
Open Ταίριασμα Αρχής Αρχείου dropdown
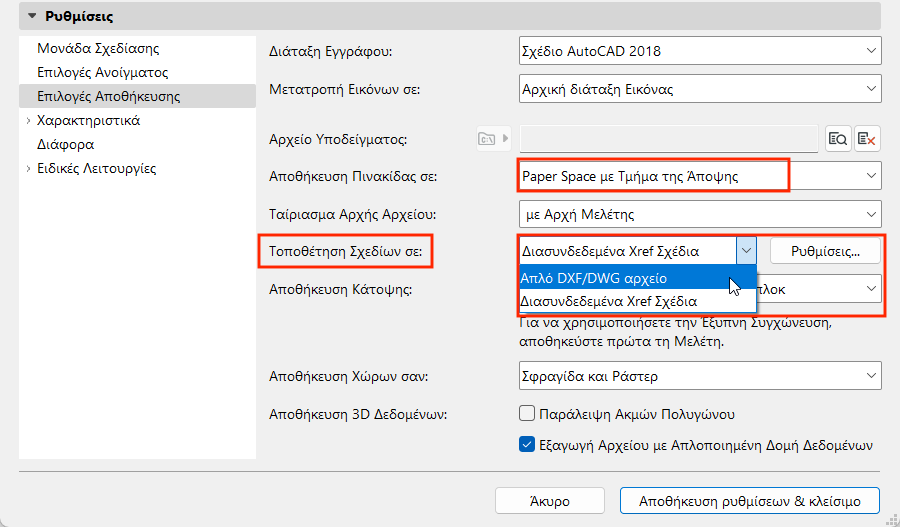point(700,214)
